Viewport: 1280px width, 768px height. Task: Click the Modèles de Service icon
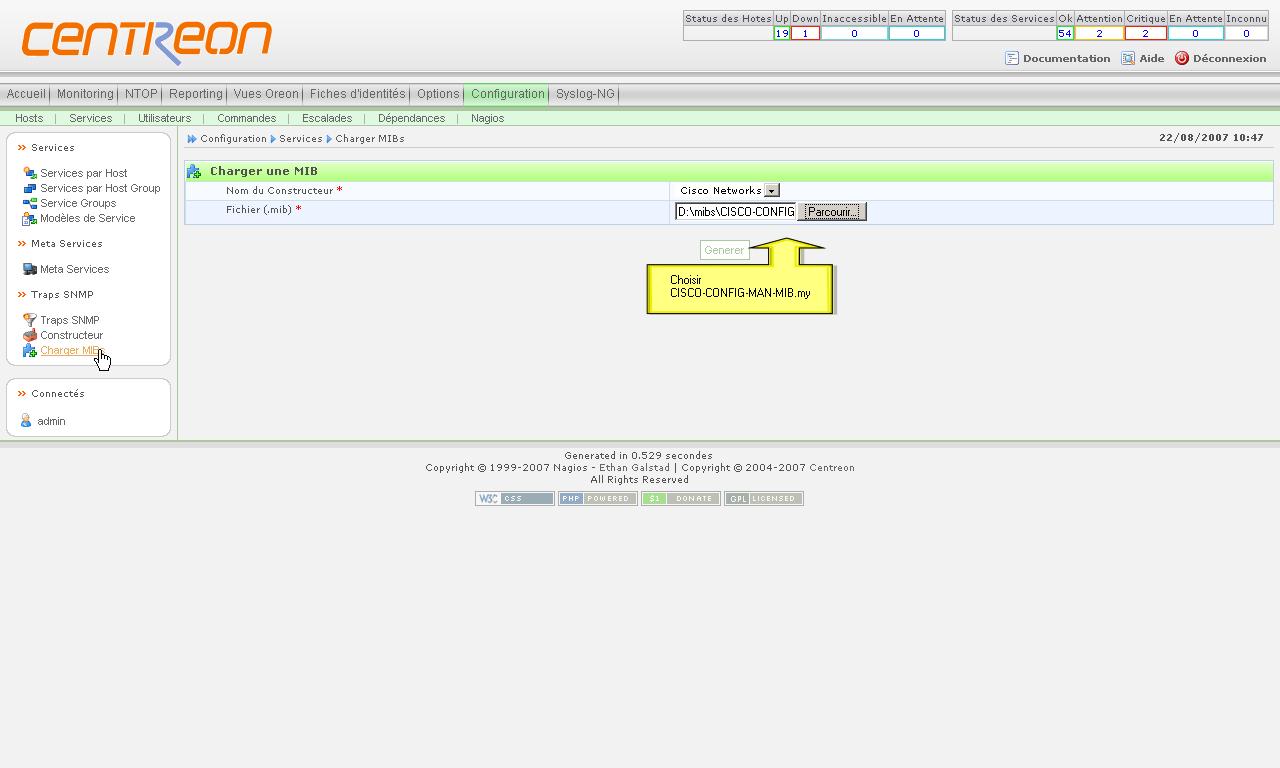pos(30,218)
